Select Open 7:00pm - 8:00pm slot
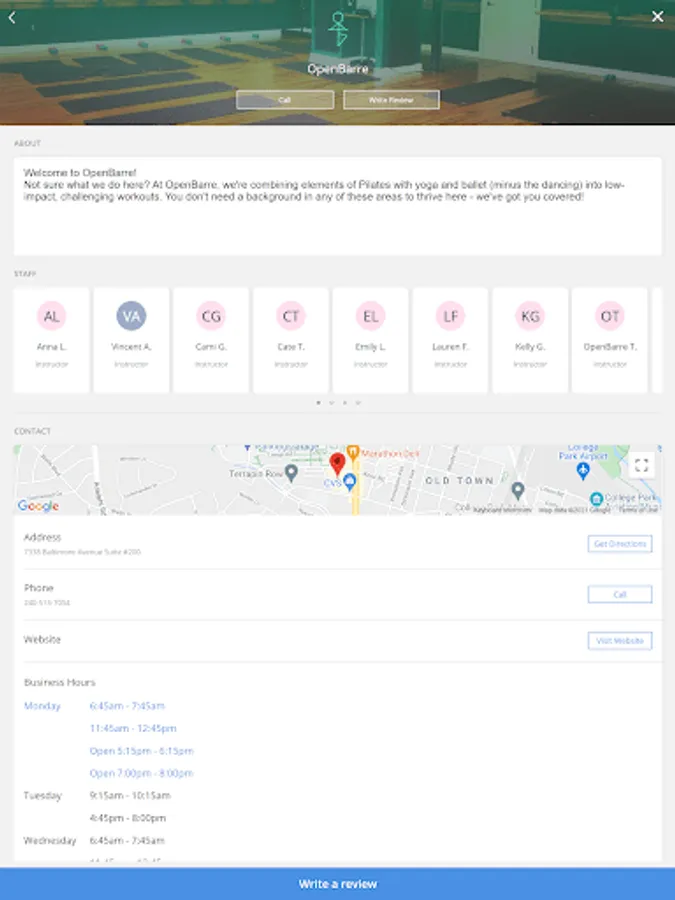This screenshot has height=900, width=675. pyautogui.click(x=141, y=773)
